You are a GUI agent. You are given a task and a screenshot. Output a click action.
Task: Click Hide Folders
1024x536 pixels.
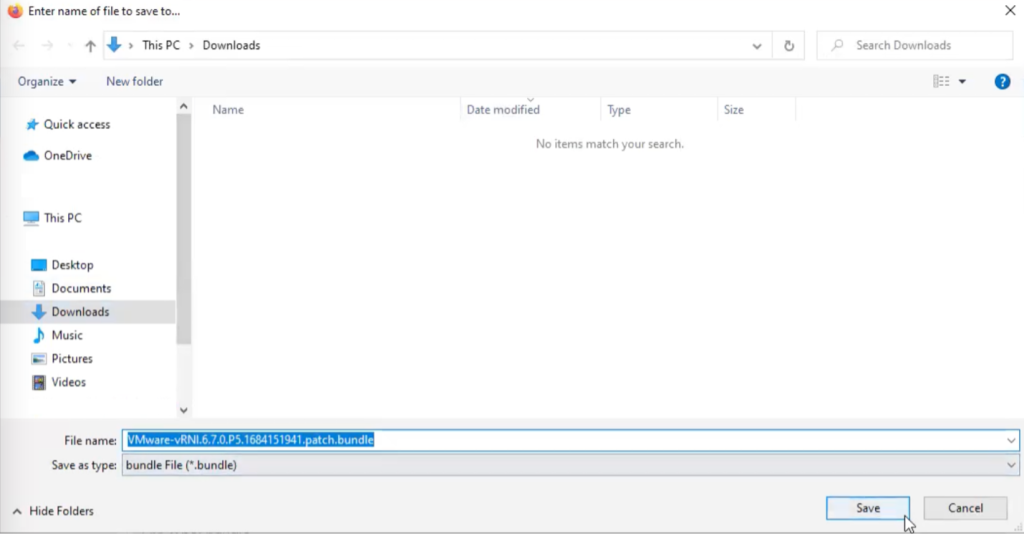point(54,511)
